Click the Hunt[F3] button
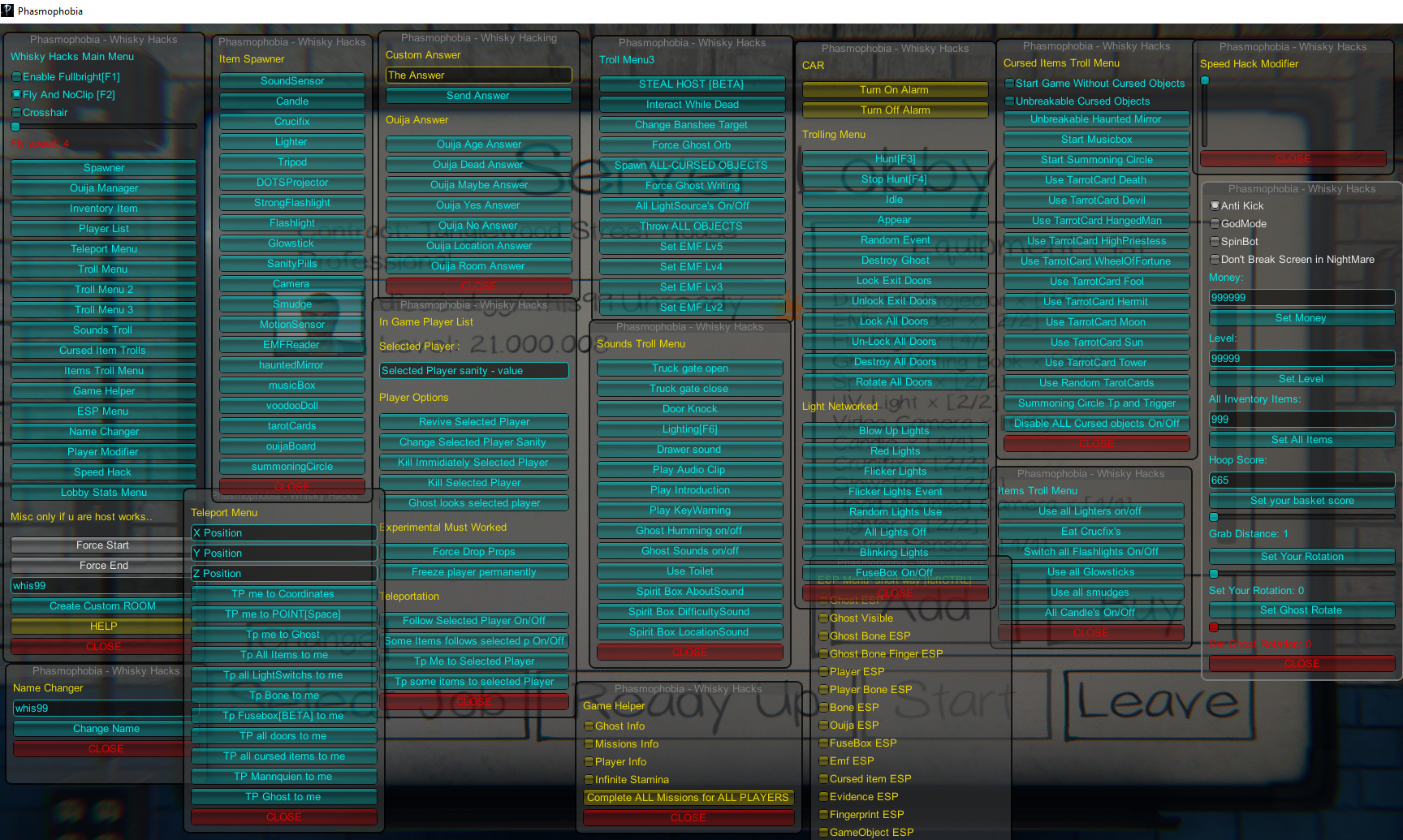This screenshot has height=840, width=1403. pos(895,159)
